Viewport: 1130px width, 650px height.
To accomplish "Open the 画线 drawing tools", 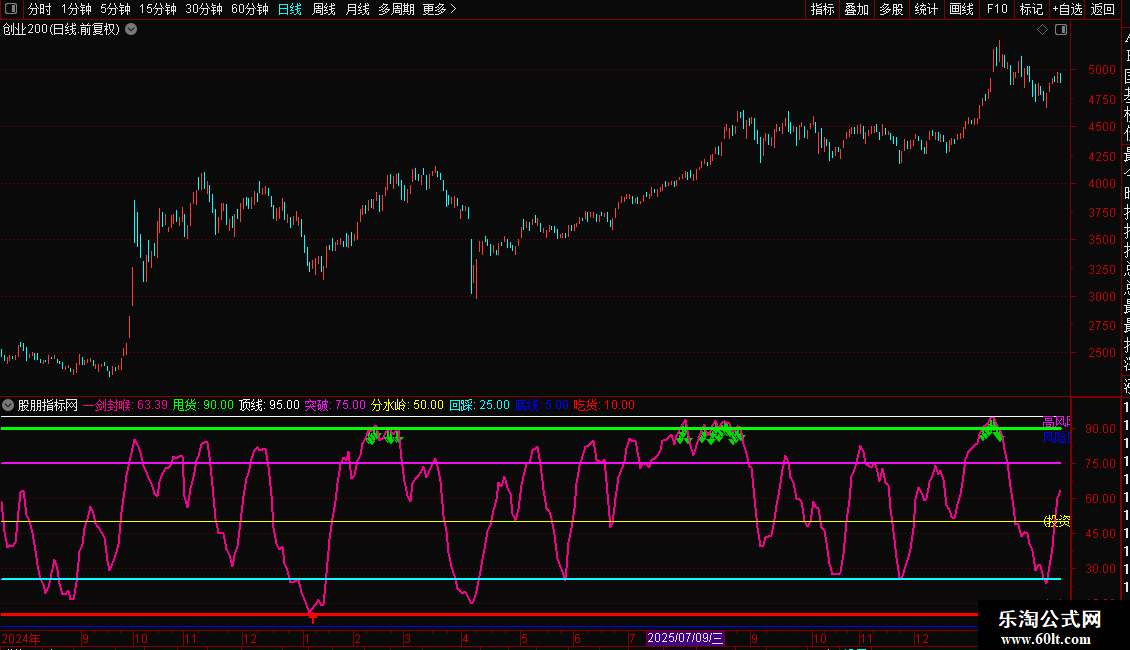I will coord(961,9).
